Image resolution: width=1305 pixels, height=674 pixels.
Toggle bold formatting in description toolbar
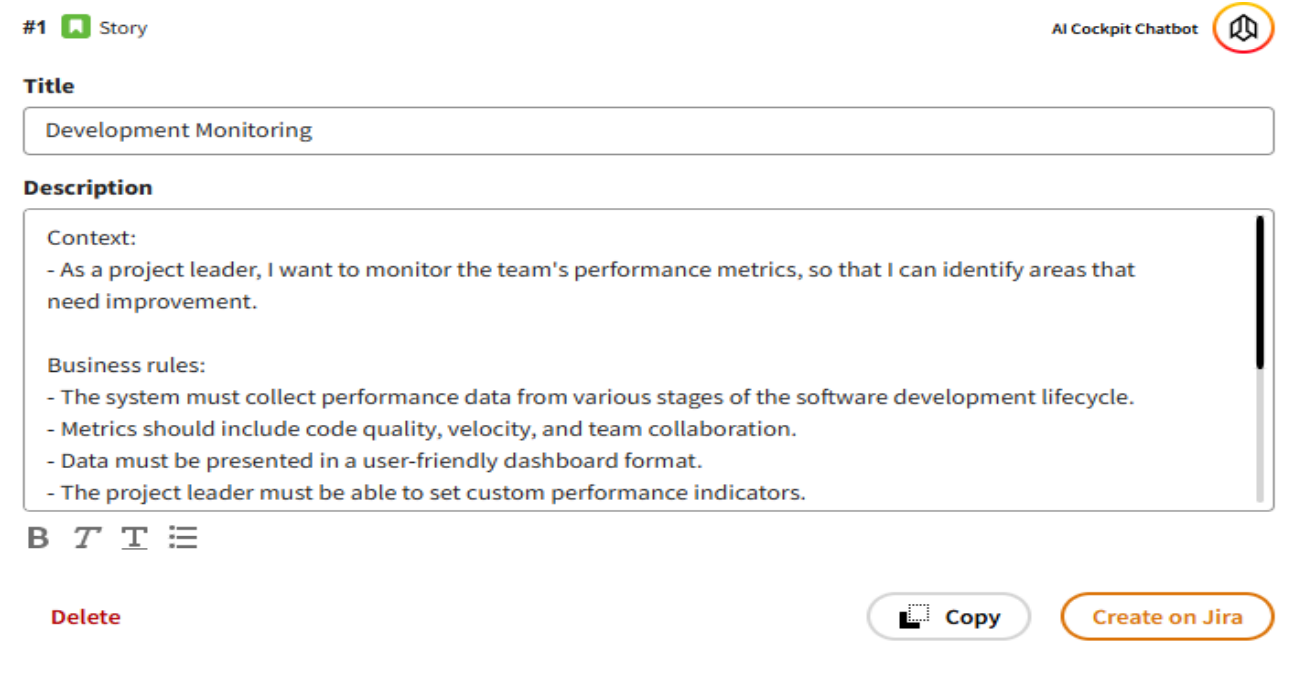point(38,538)
